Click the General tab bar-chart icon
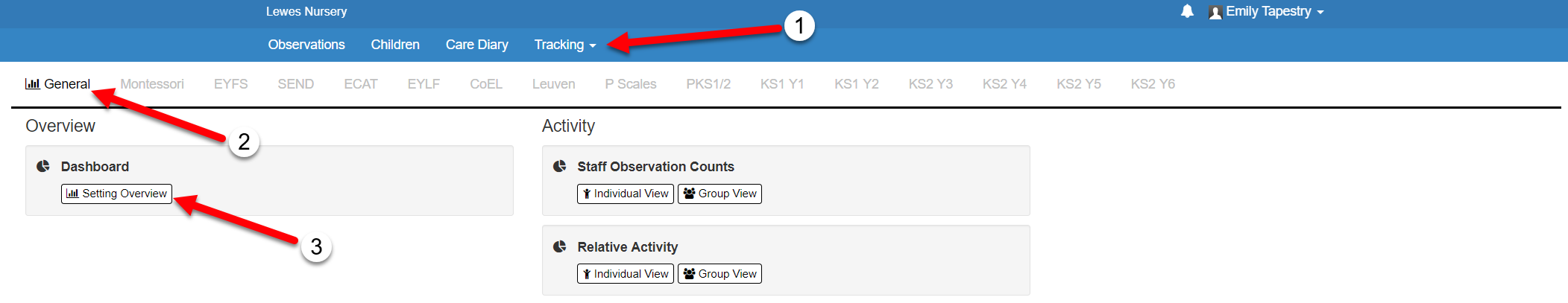Viewport: 1568px width, 303px height. (x=32, y=84)
